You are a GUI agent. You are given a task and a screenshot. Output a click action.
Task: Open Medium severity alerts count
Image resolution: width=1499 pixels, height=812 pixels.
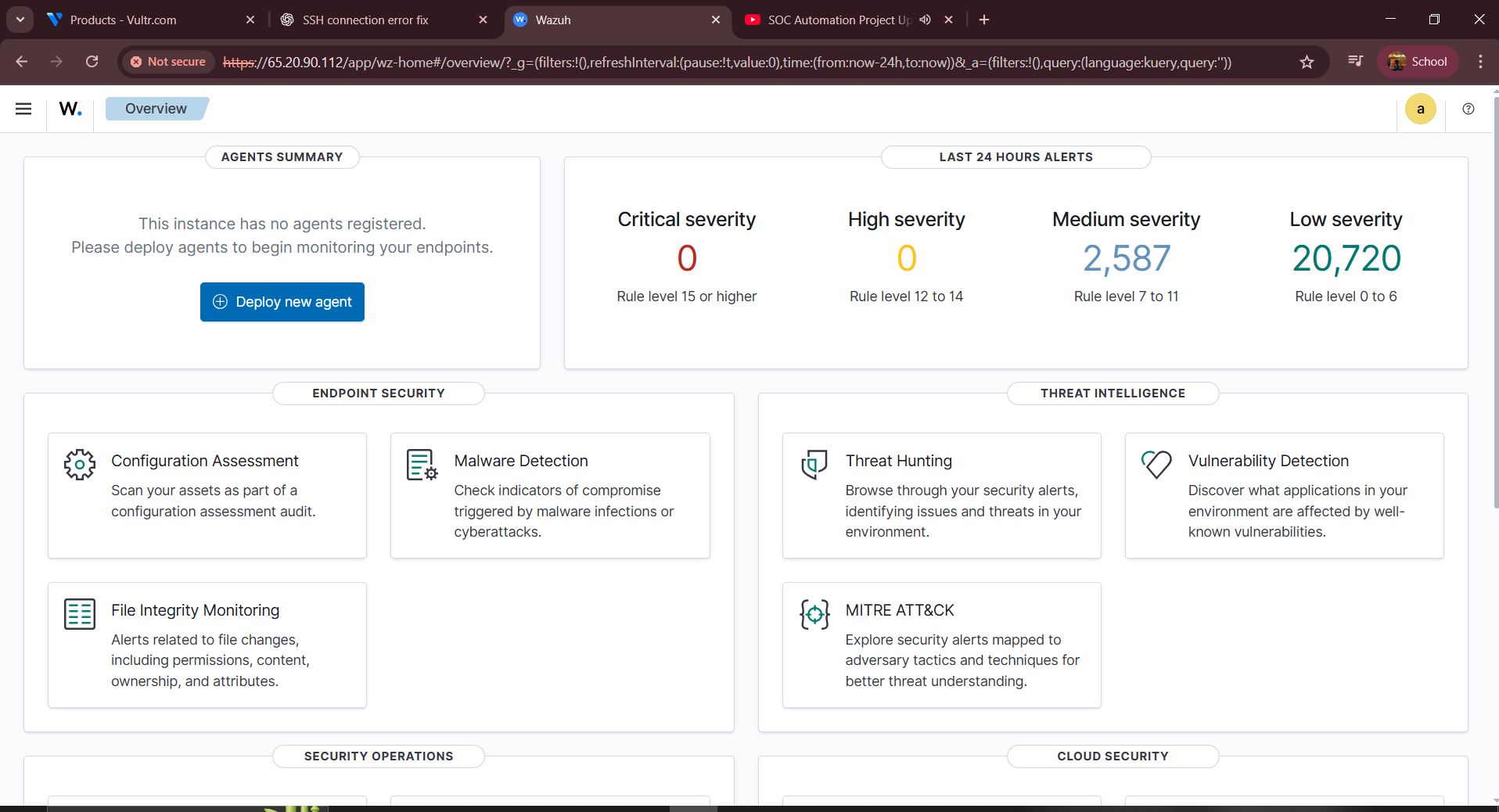click(x=1126, y=258)
